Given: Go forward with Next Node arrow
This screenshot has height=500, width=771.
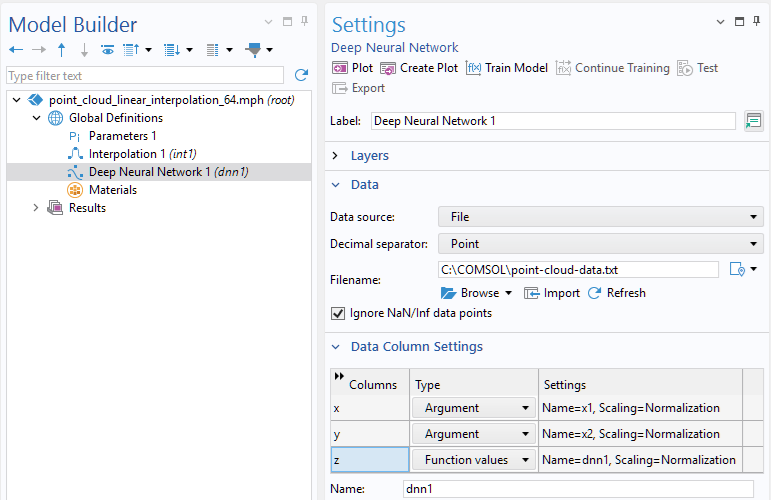Looking at the screenshot, I should (39, 50).
